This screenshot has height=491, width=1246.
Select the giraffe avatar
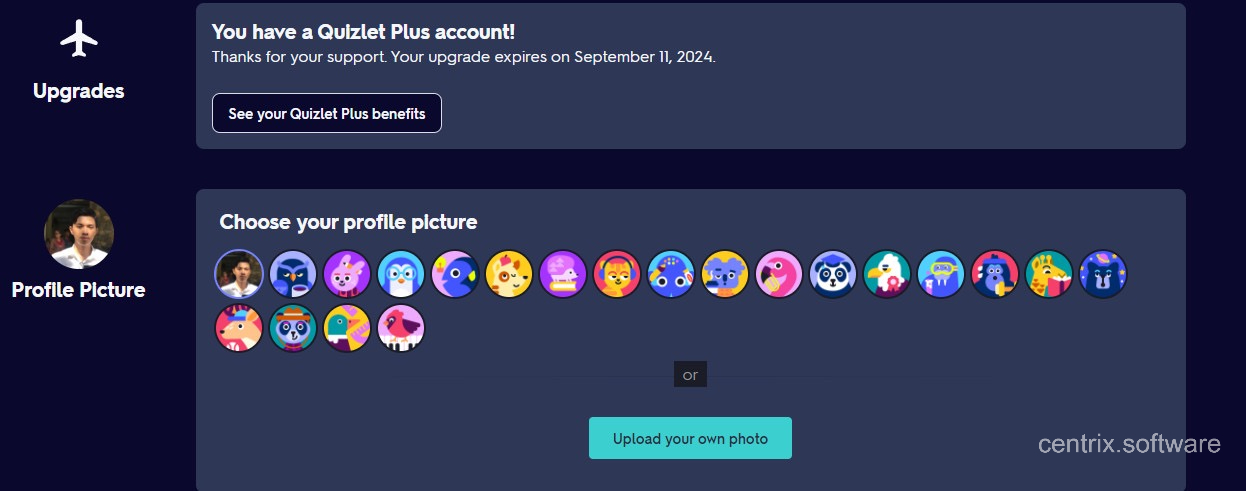(1049, 274)
